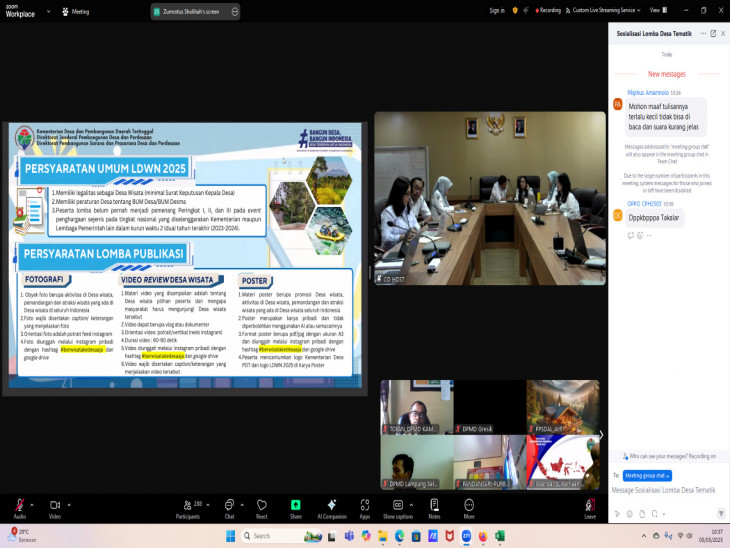Click the green Share screen icon
Viewport: 730px width, 548px height.
pos(295,508)
